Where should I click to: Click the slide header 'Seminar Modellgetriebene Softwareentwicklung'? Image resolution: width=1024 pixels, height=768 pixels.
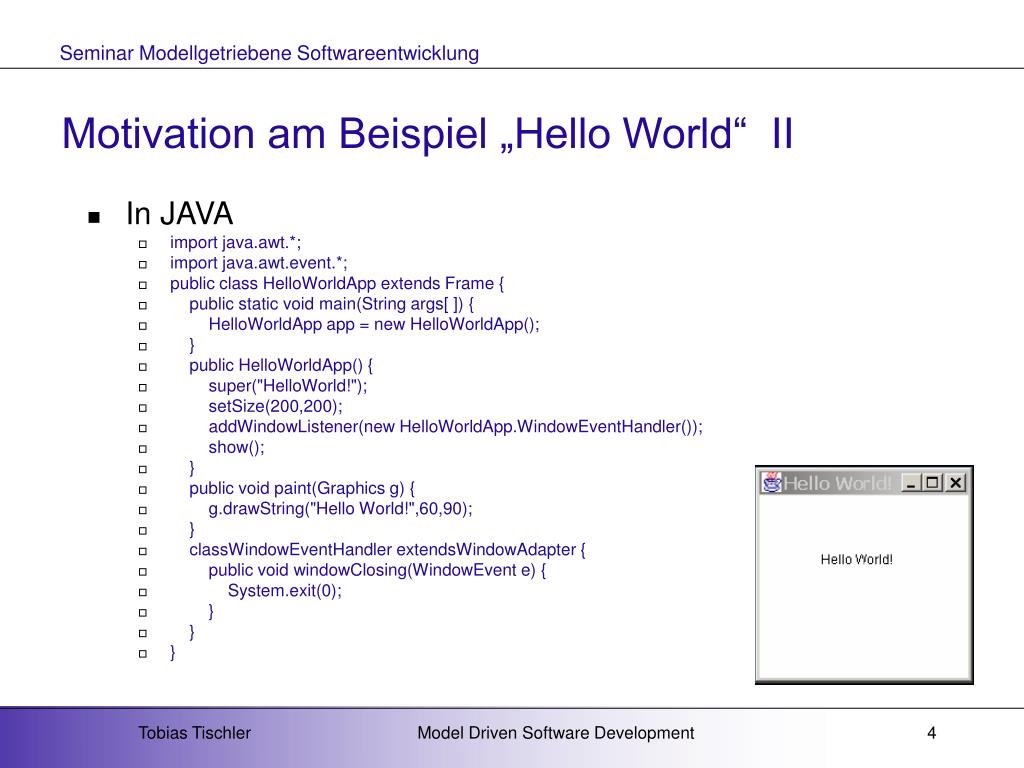(269, 53)
